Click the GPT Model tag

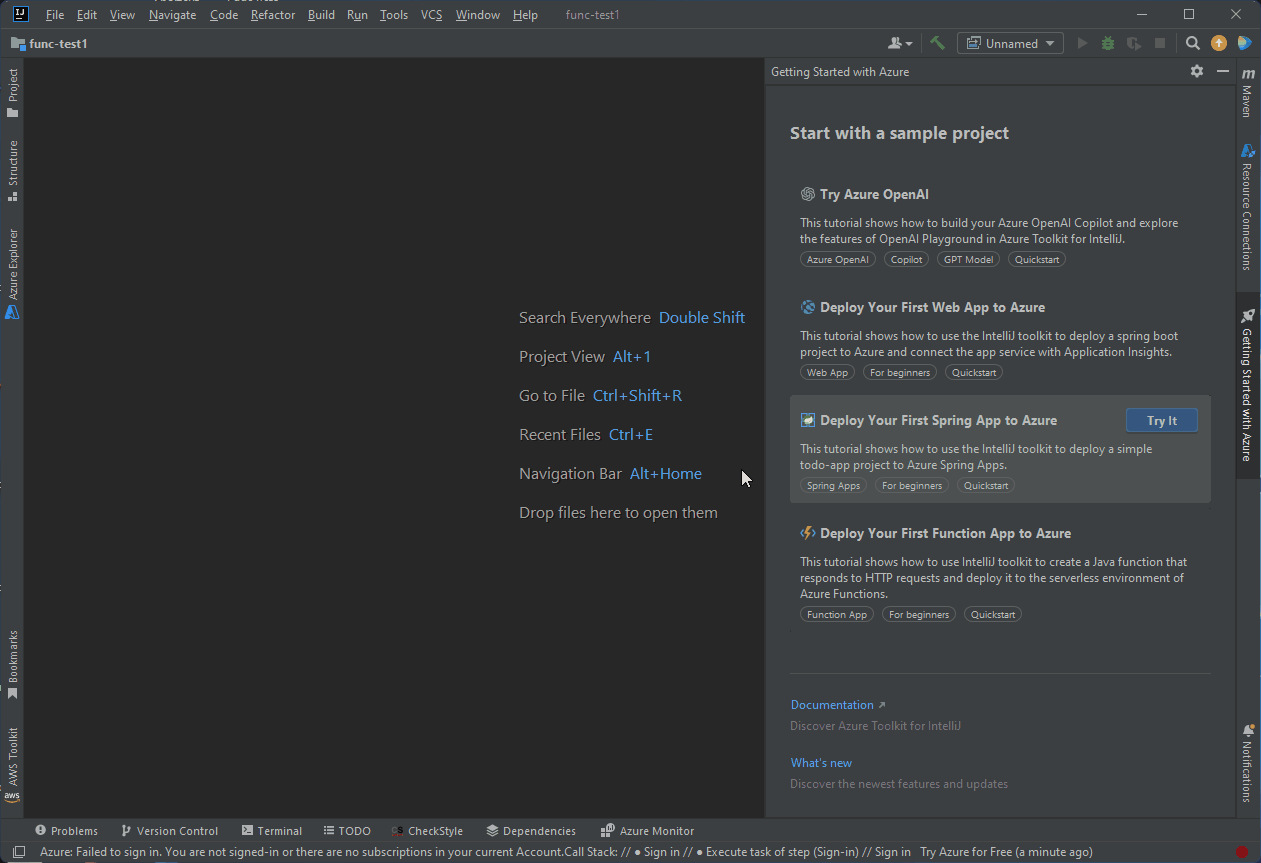[x=969, y=259]
